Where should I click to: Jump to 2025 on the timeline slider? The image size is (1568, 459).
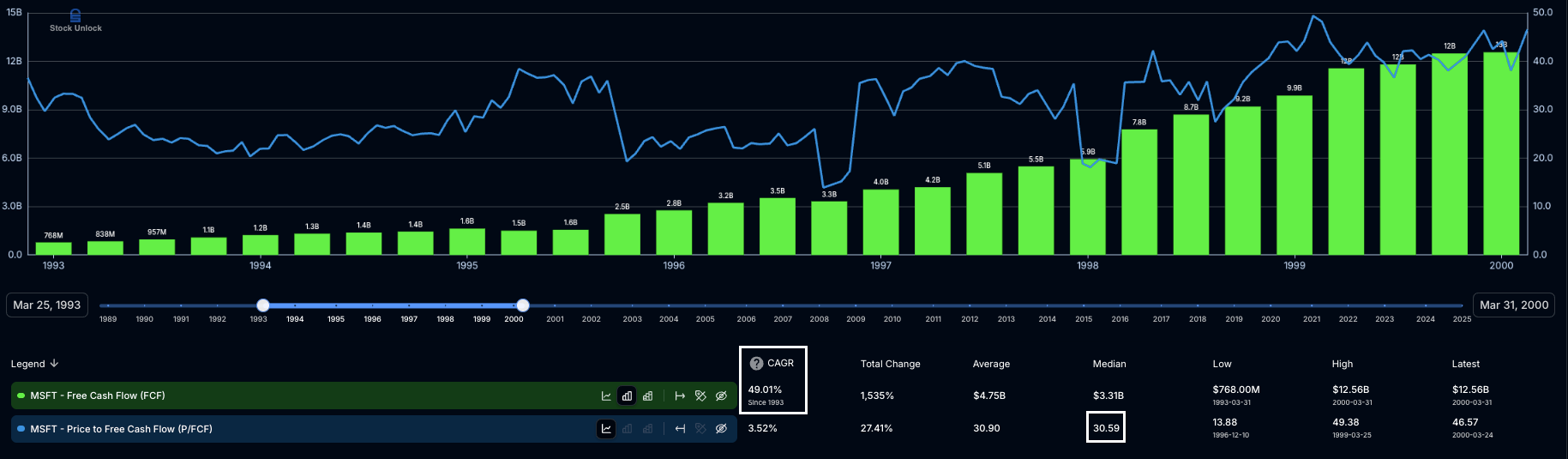pos(1463,319)
